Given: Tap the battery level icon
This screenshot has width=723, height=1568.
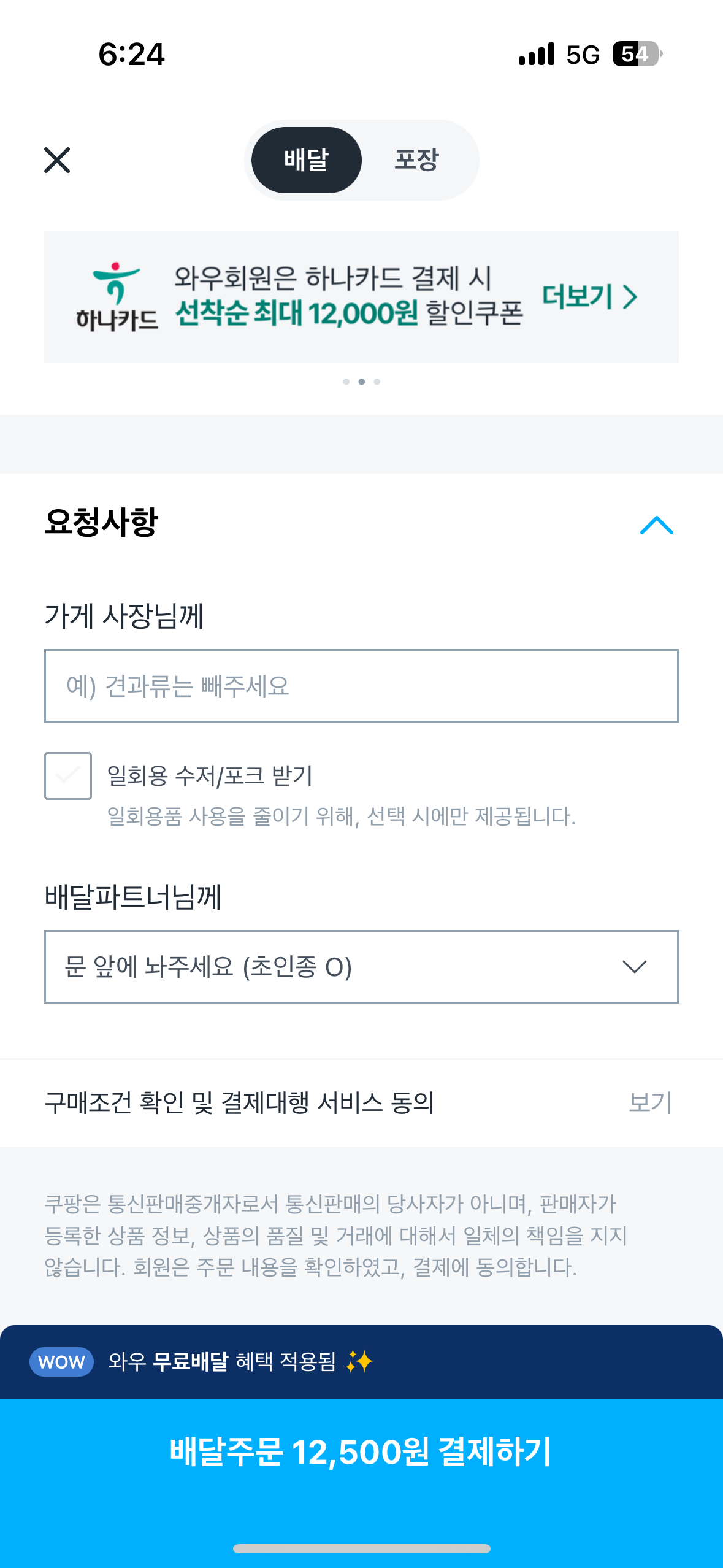Looking at the screenshot, I should pyautogui.click(x=637, y=54).
